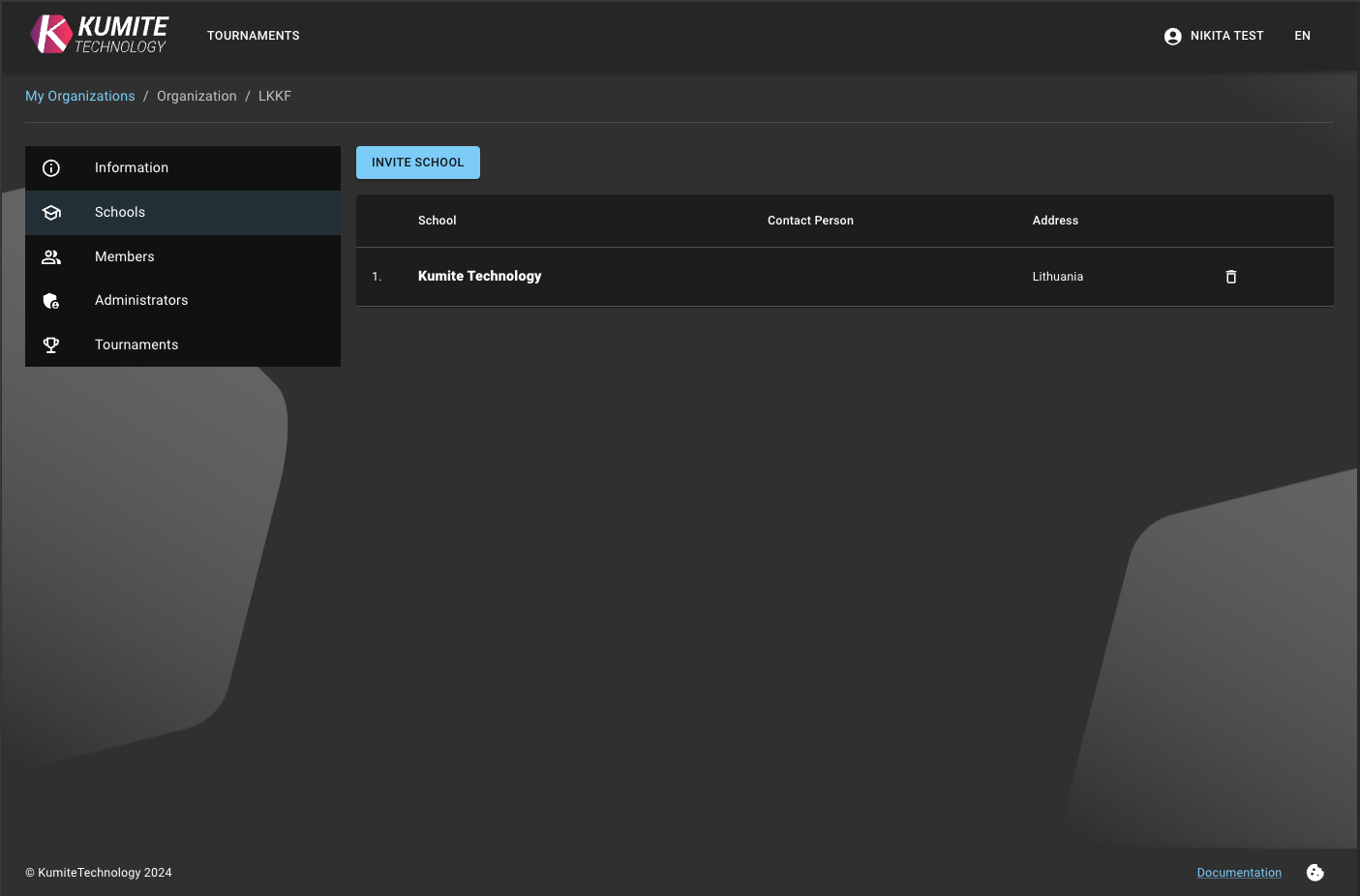
Task: Select Administrators in the sidebar menu
Action: pyautogui.click(x=141, y=300)
